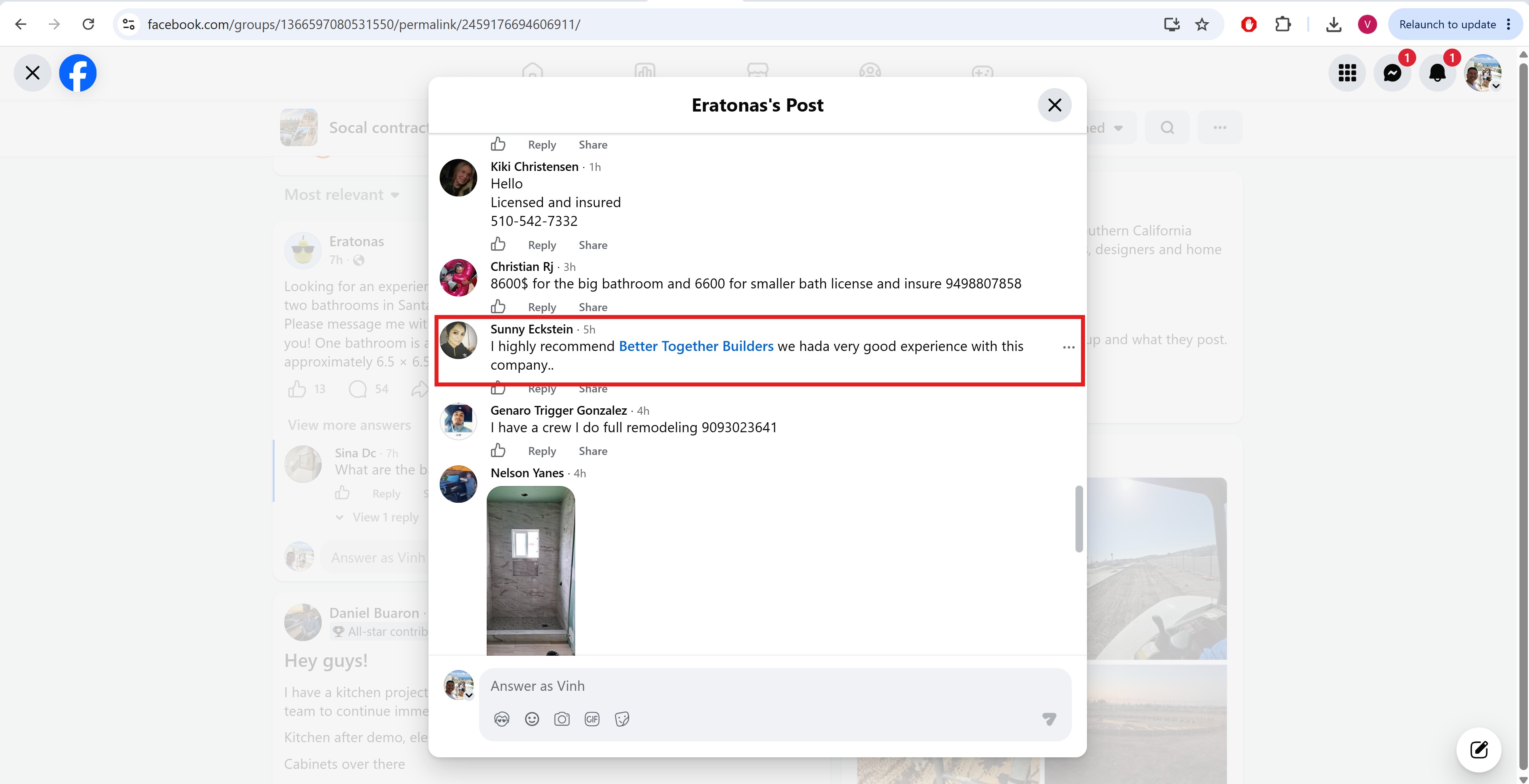Viewport: 1529px width, 784px height.
Task: Reply to Christian Rj's comment
Action: click(x=542, y=307)
